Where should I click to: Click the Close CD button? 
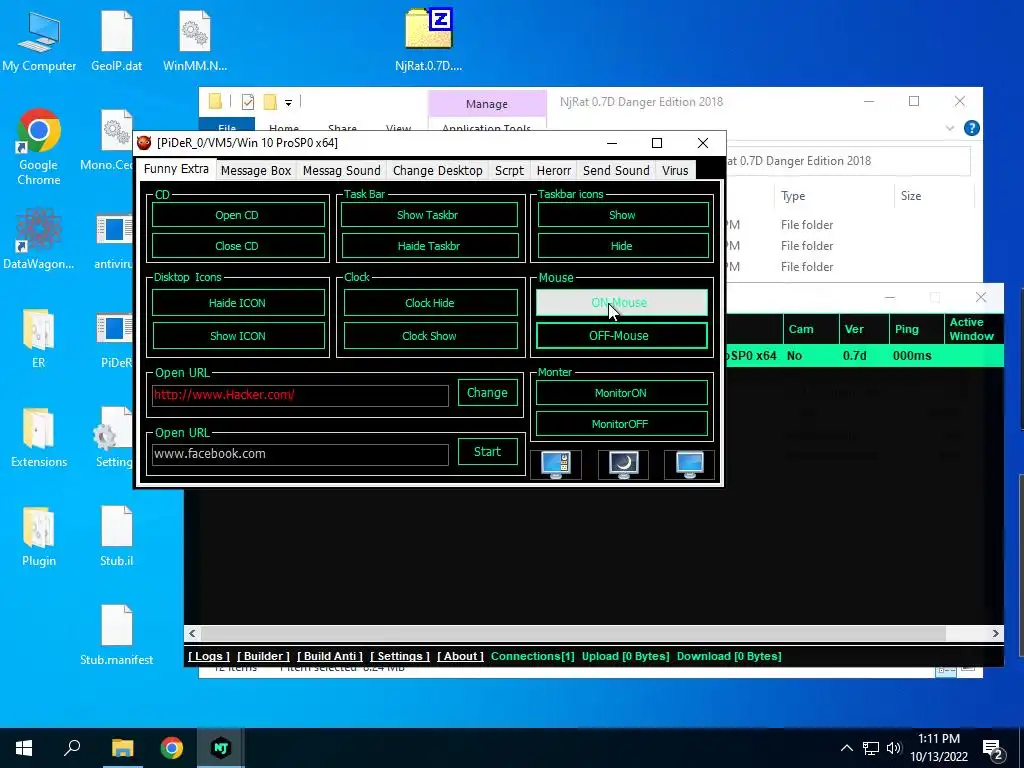(238, 246)
